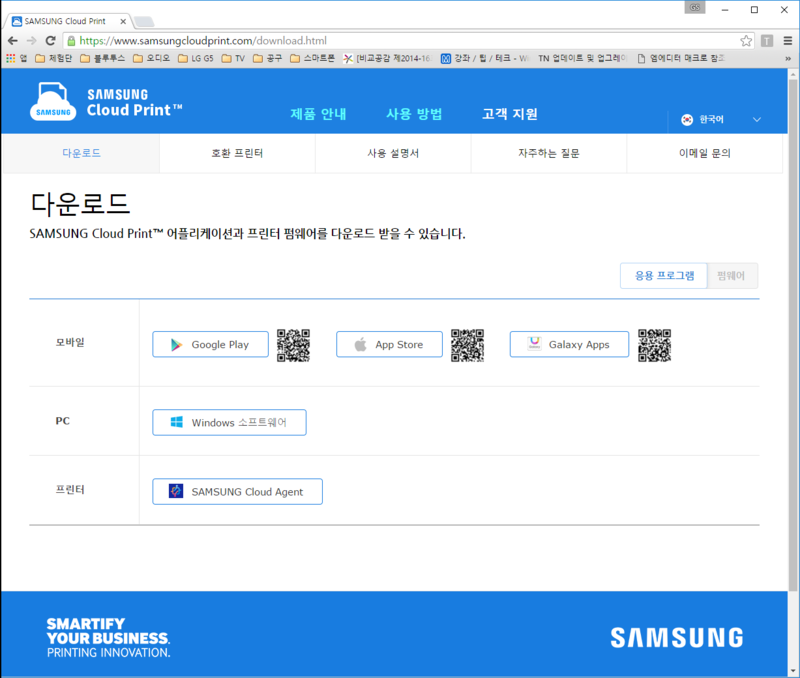
Task: Open the 오디오 bookmark folder
Action: (x=152, y=59)
